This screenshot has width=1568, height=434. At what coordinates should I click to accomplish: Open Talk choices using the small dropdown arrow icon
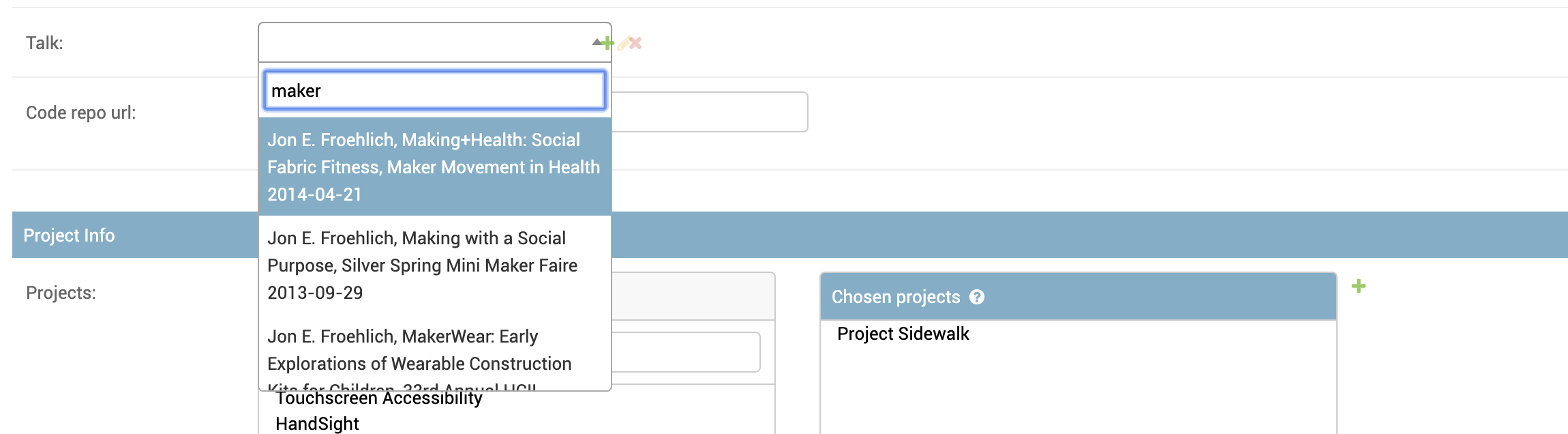click(x=597, y=42)
